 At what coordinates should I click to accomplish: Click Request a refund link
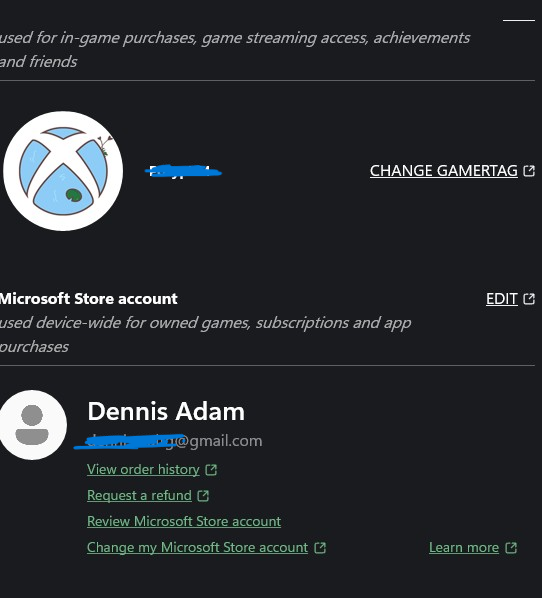pos(139,495)
